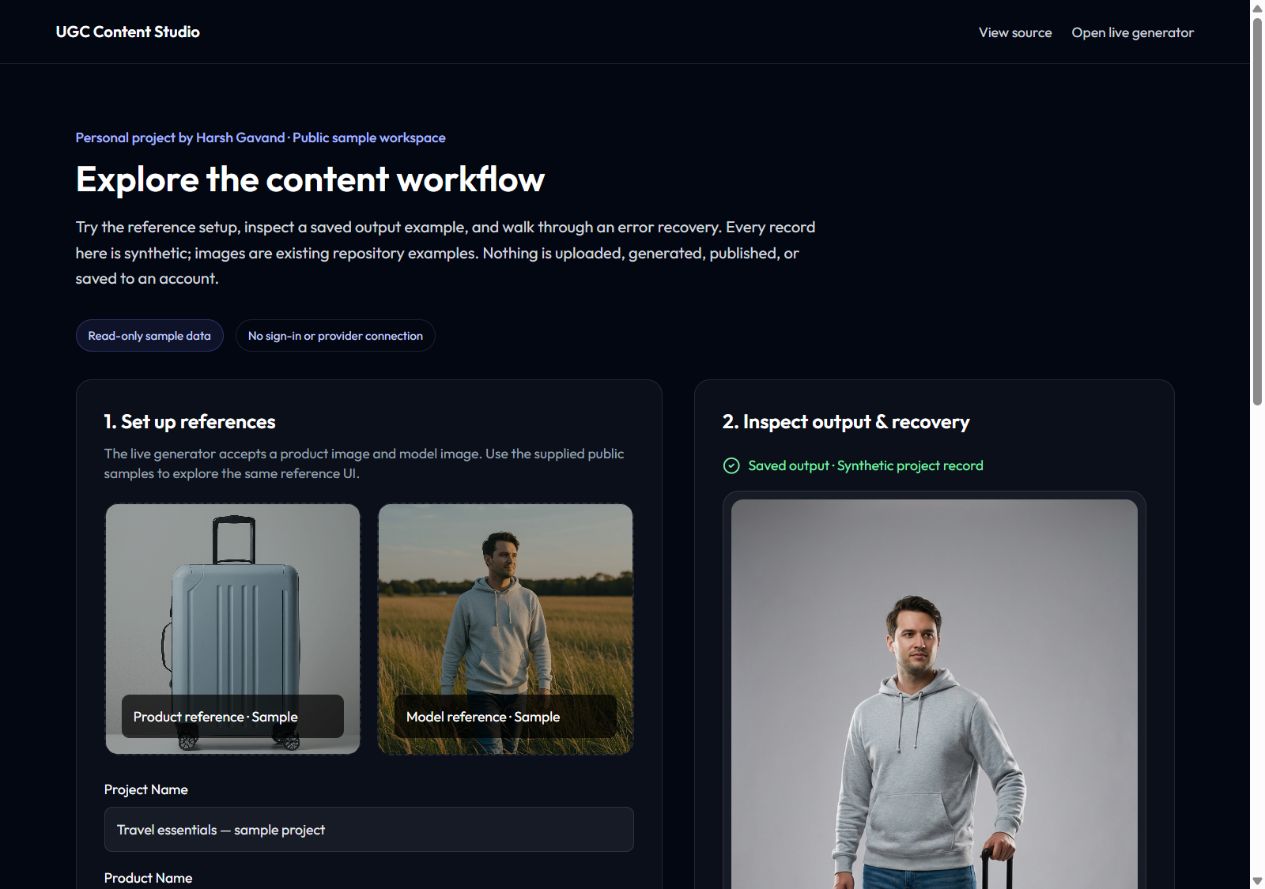Screen dimensions: 1265x889
Task: Click the '1. Set up references' heading
Action: click(x=190, y=422)
